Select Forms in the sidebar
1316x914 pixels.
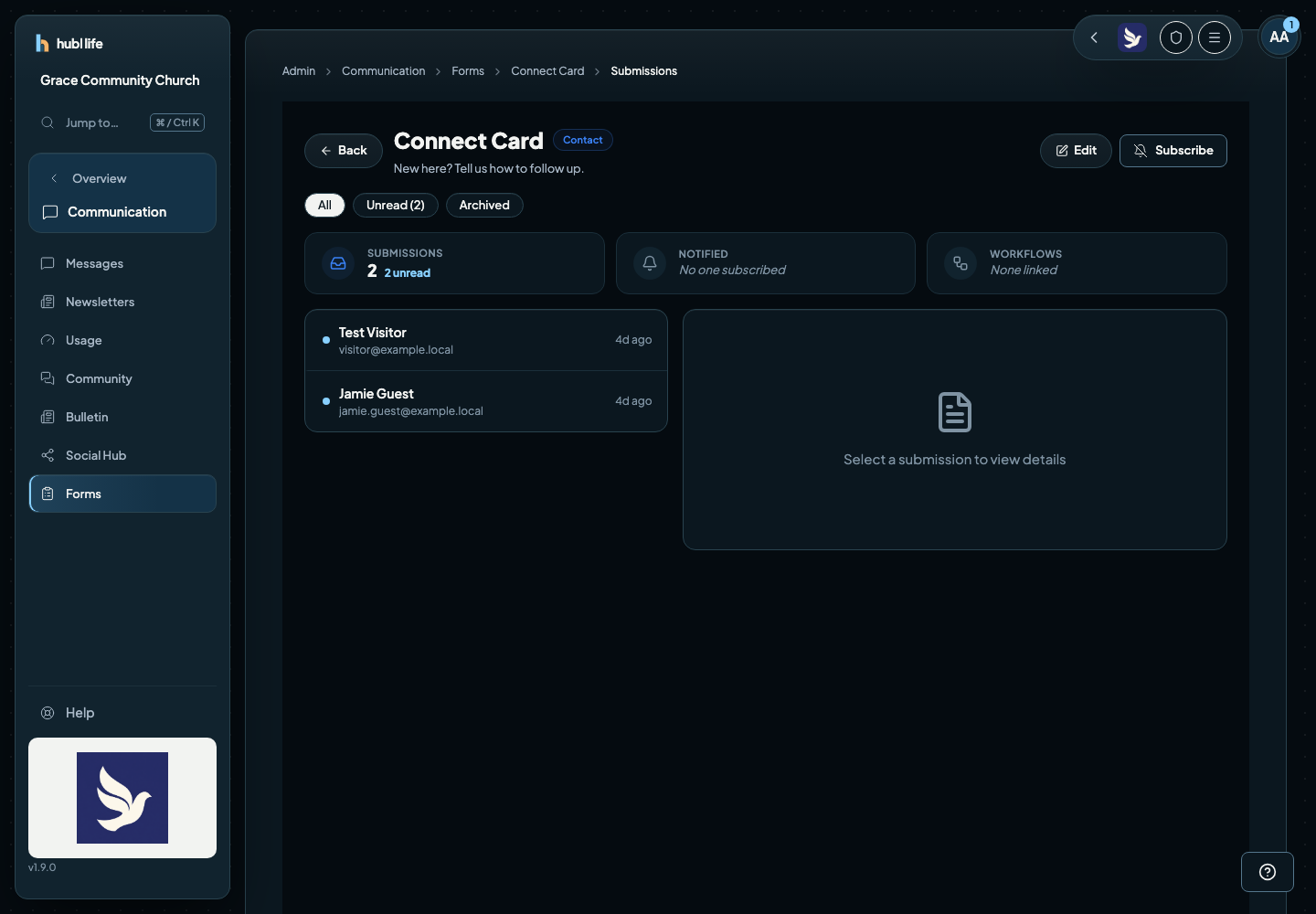click(122, 494)
